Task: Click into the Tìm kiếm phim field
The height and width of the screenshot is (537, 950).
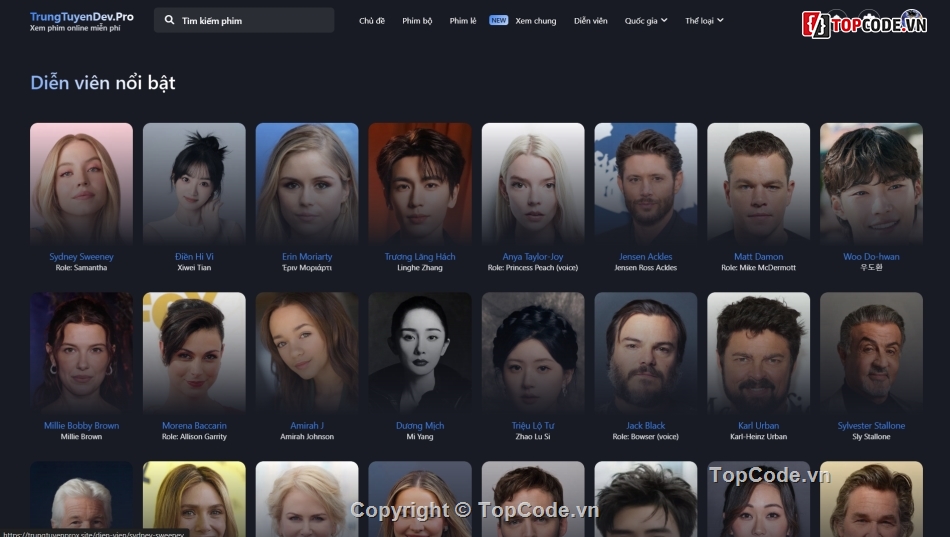Action: [250, 20]
